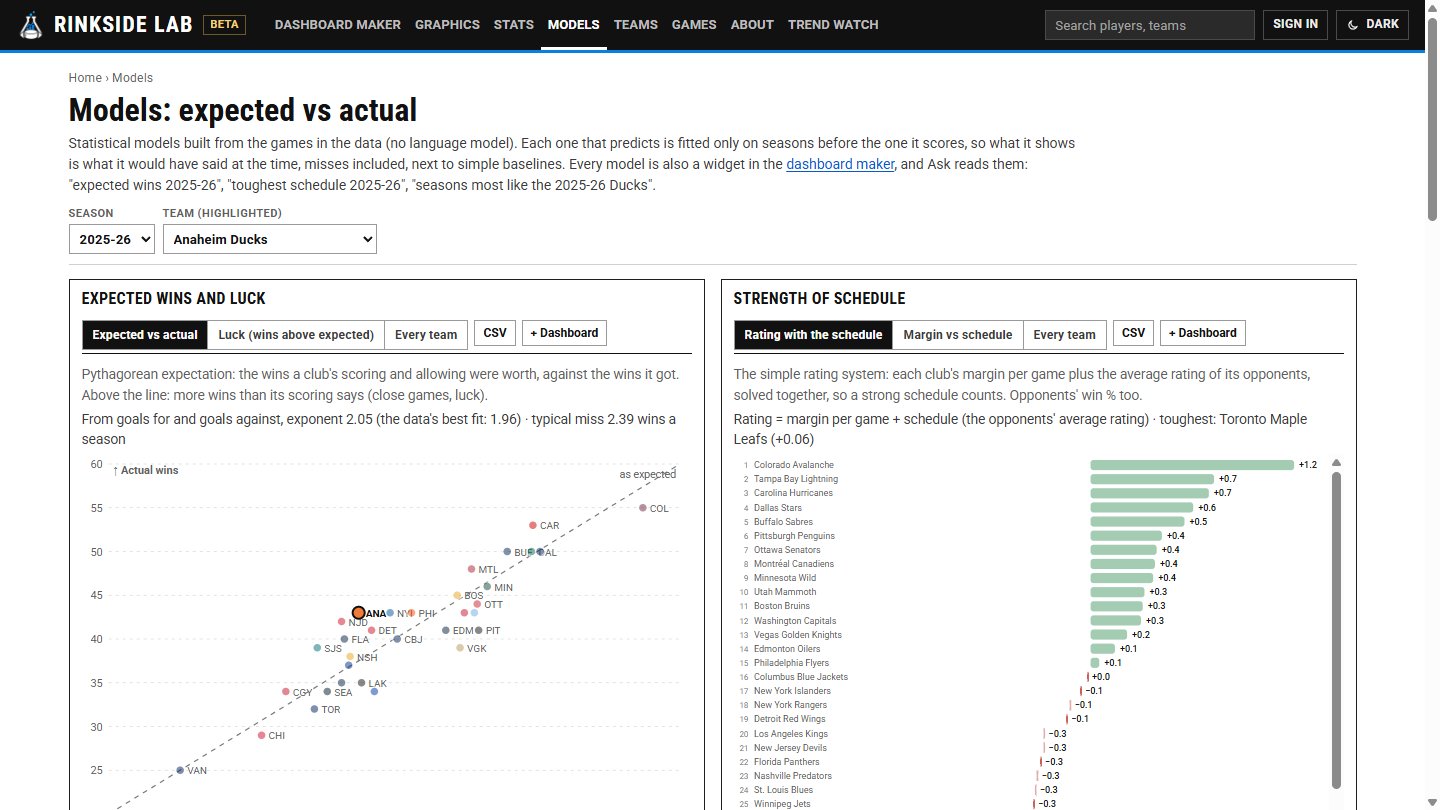Go to the Graphics section
1440x810 pixels.
[447, 25]
